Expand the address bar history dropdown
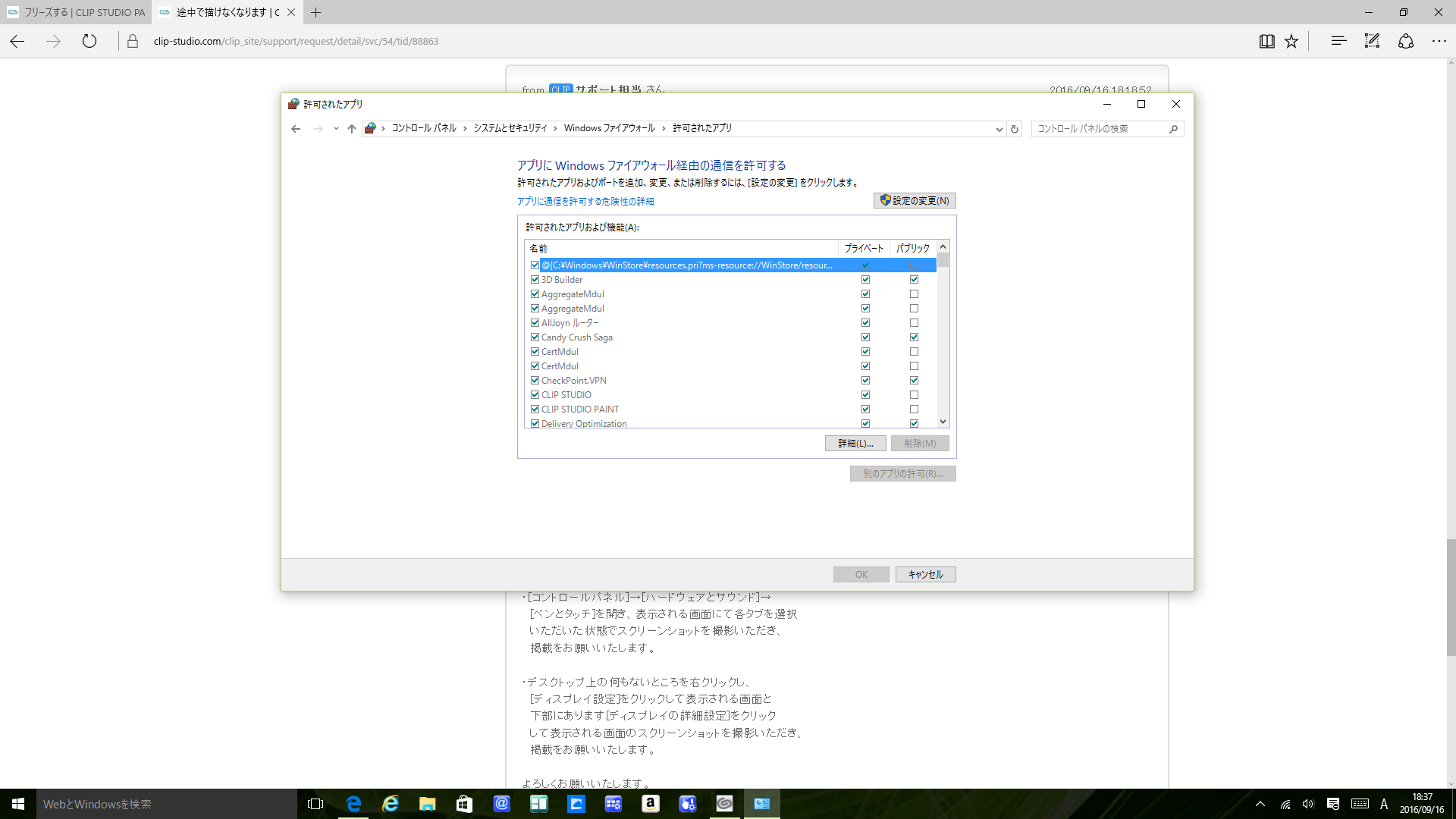Image resolution: width=1456 pixels, height=819 pixels. [999, 129]
